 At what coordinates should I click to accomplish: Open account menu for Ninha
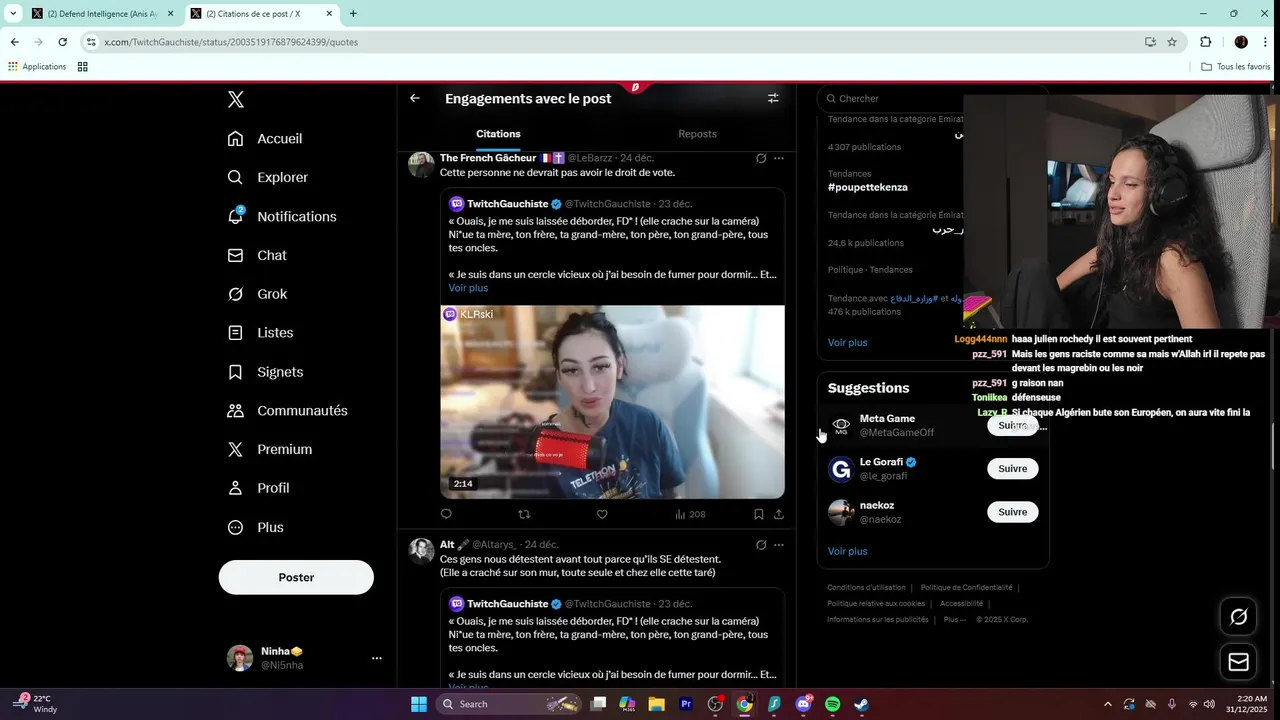coord(306,658)
